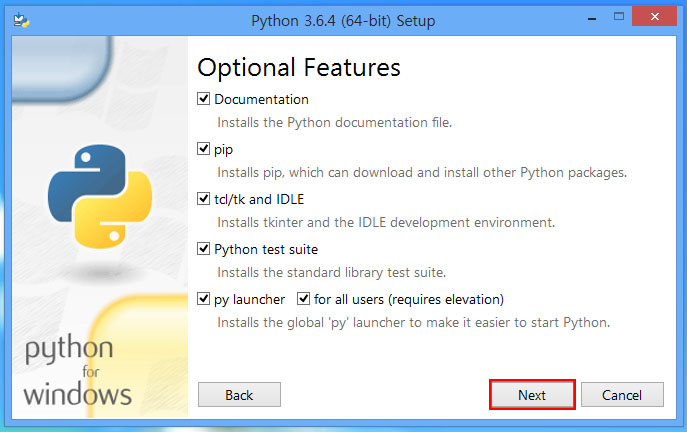The height and width of the screenshot is (432, 687).
Task: Click the global 'py' launcher description text
Action: pos(413,322)
